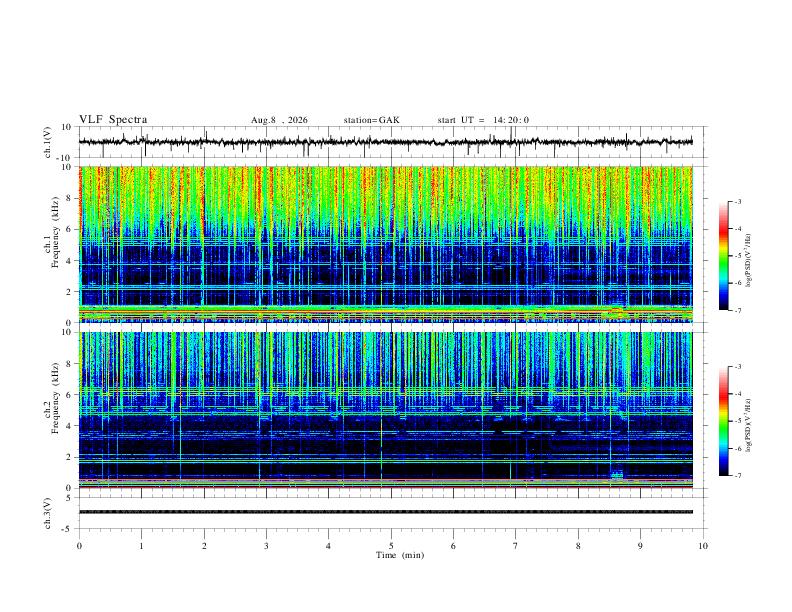This screenshot has width=792, height=612.
Task: Click the ch.1 spectrogram upper panel
Action: (x=386, y=244)
